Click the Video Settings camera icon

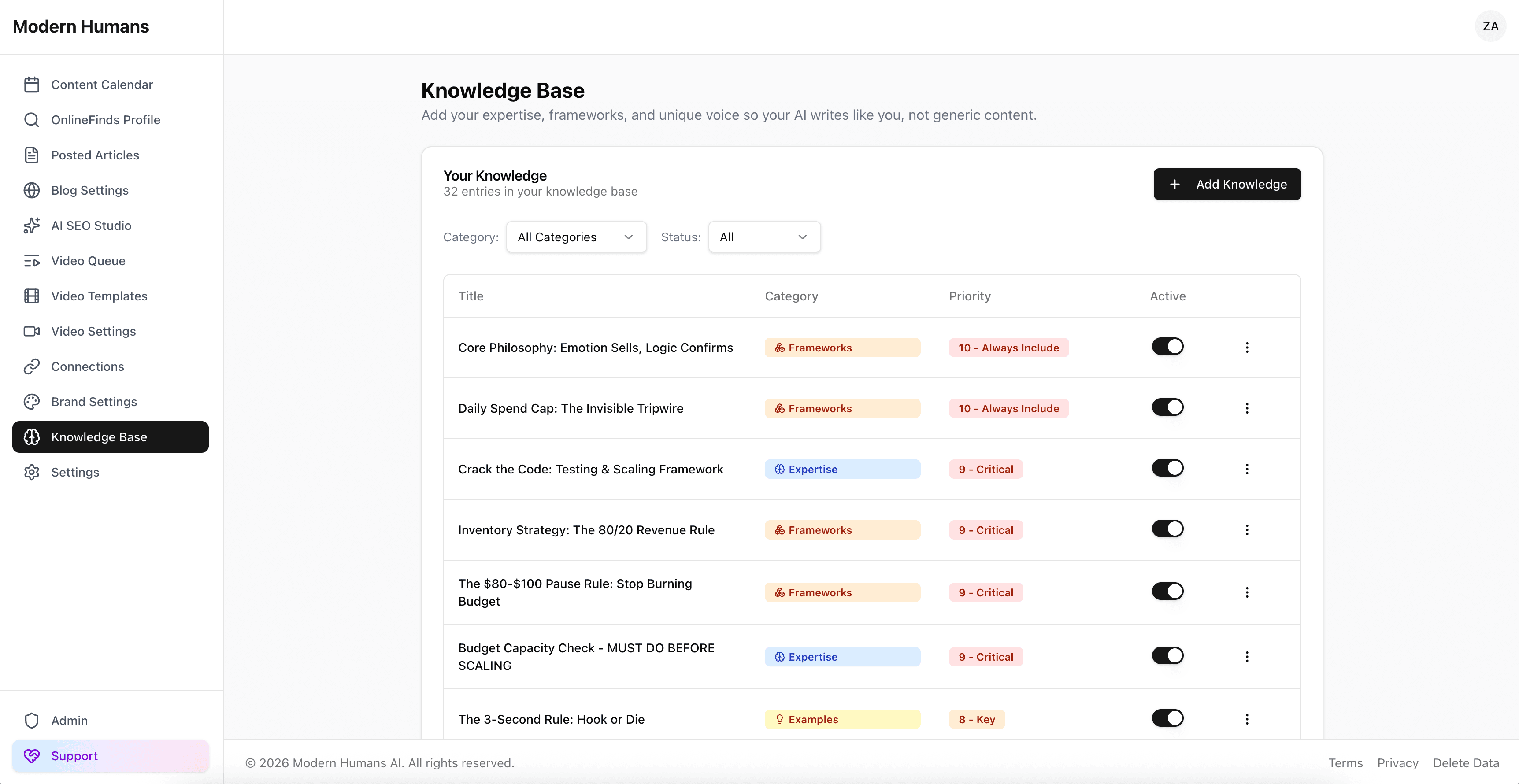point(32,331)
